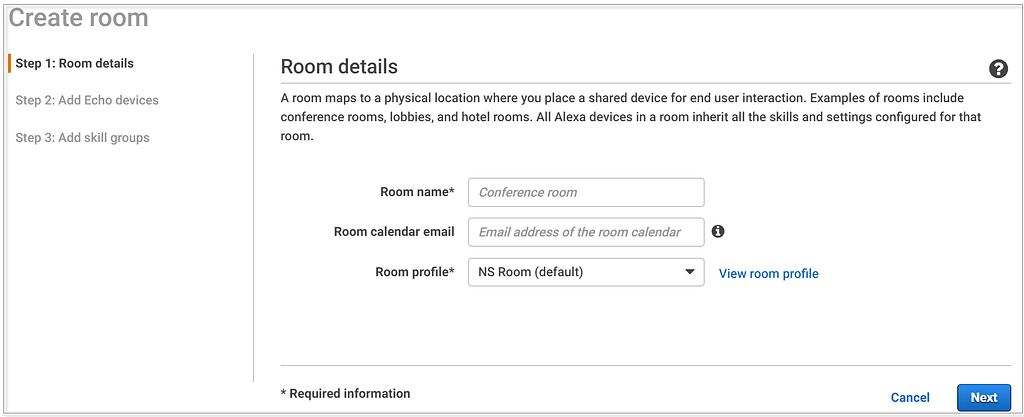Click the Room details section heading
Image resolution: width=1024 pixels, height=417 pixels.
click(x=339, y=67)
